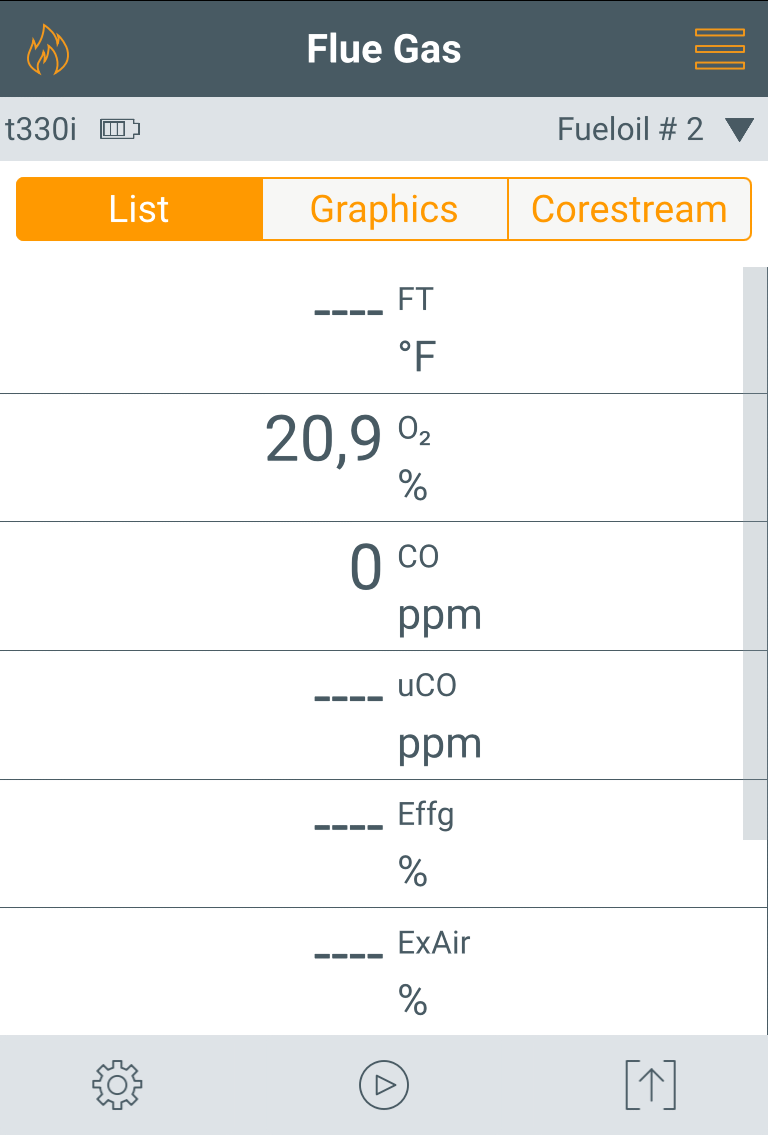The height and width of the screenshot is (1135, 768).
Task: Tap the ExAir % measurement row
Action: [372, 971]
